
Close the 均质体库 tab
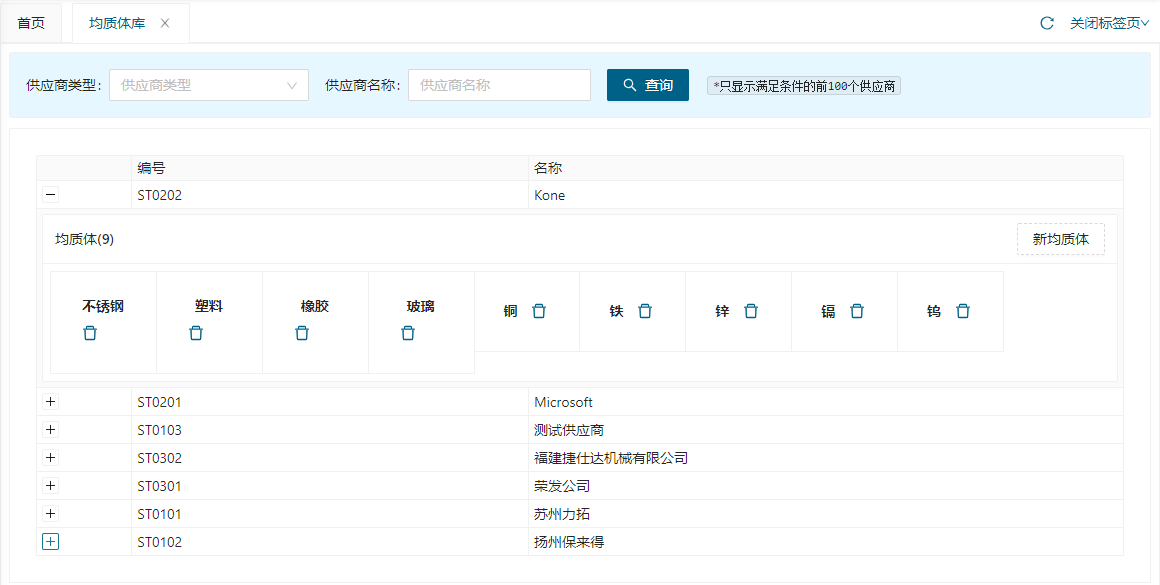[x=165, y=23]
